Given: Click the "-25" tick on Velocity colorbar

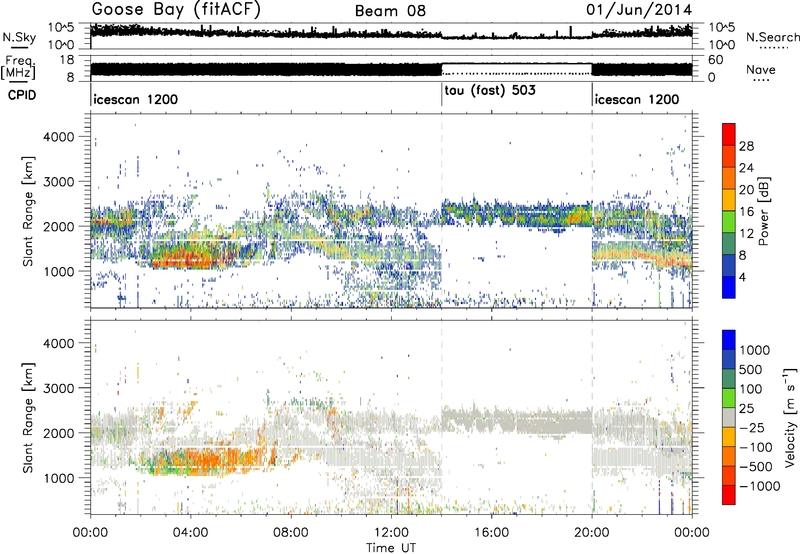Looking at the screenshot, I should (x=752, y=428).
